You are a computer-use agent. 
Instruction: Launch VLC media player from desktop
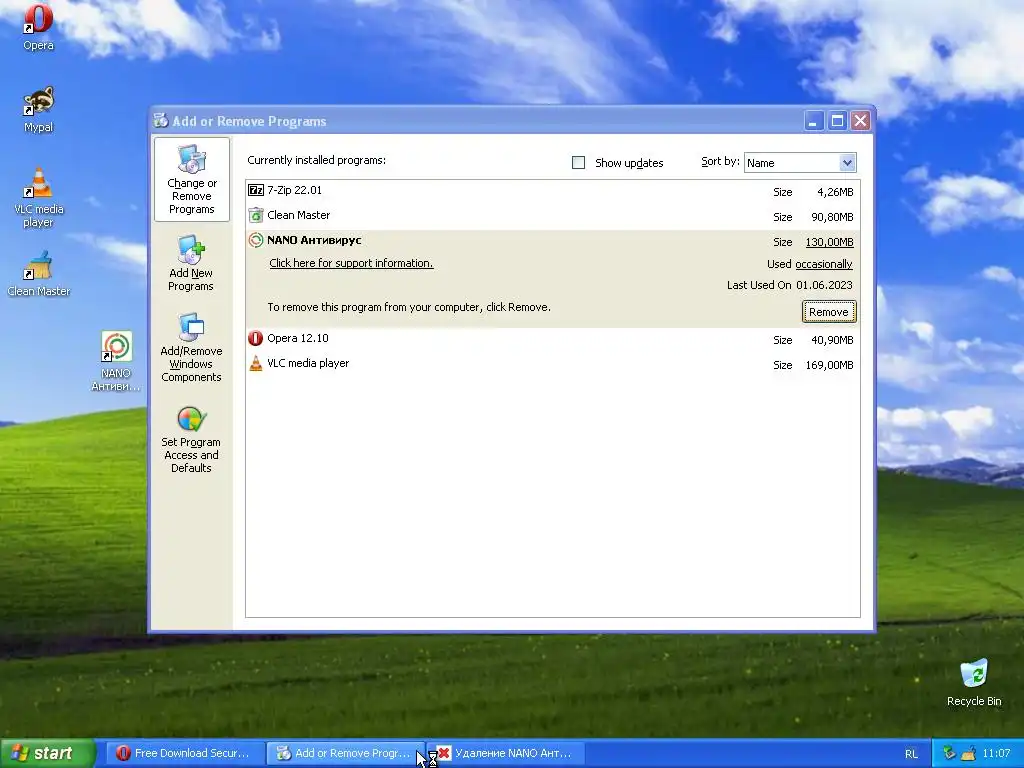tap(39, 198)
